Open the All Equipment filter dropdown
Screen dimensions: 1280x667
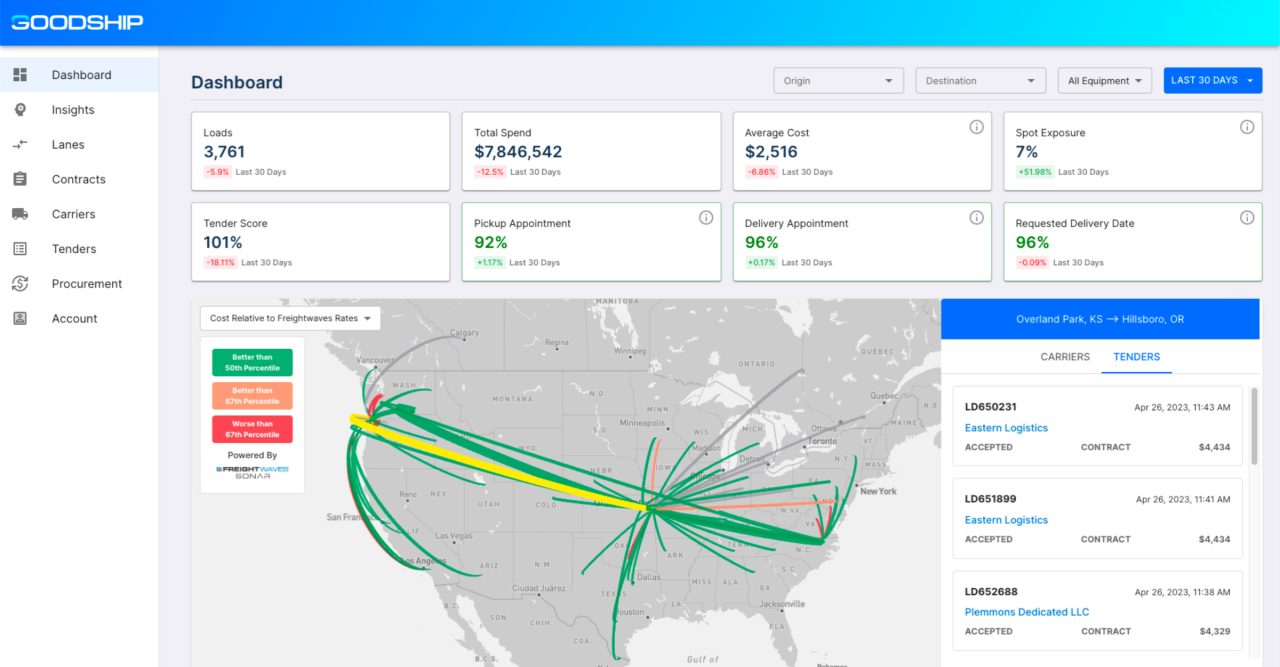pyautogui.click(x=1104, y=81)
